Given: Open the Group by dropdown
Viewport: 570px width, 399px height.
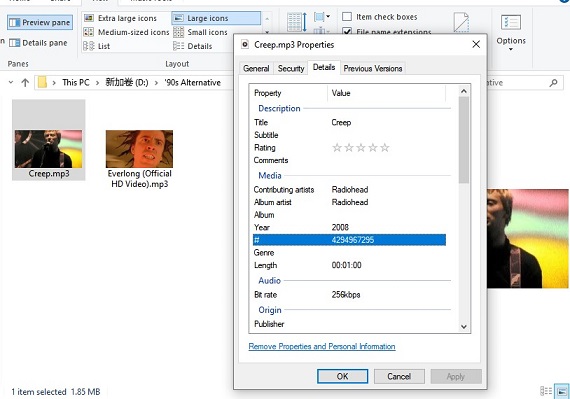Looking at the screenshot, I should click(x=322, y=17).
